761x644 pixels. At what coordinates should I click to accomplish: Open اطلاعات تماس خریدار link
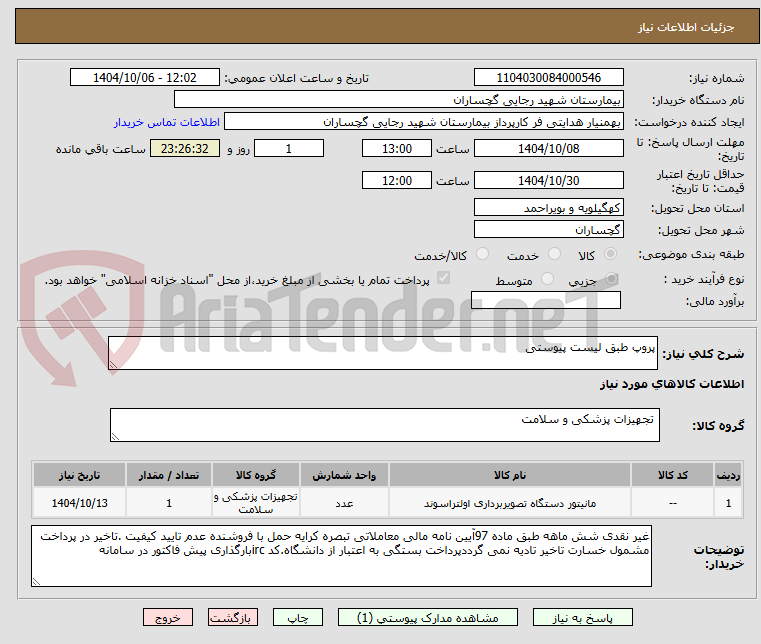tap(167, 122)
